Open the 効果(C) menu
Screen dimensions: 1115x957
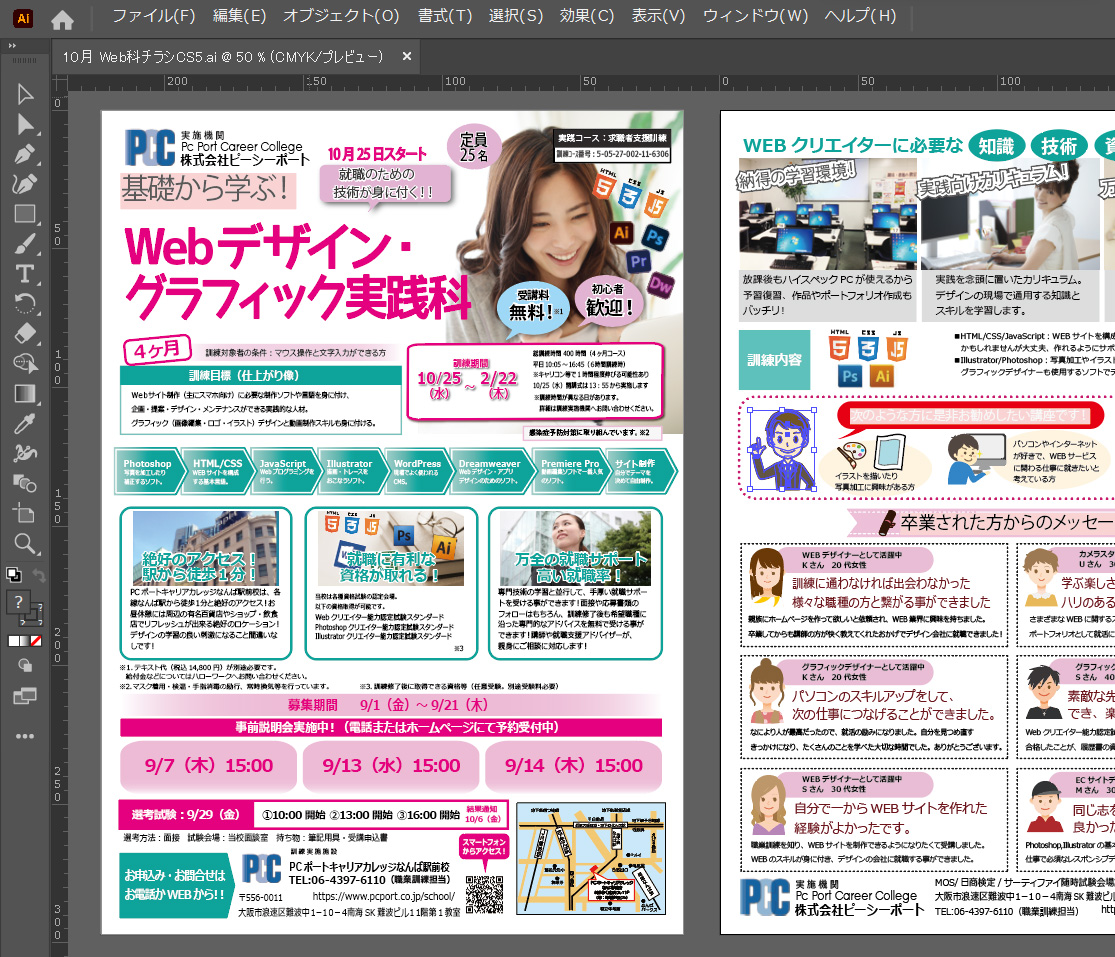click(587, 16)
